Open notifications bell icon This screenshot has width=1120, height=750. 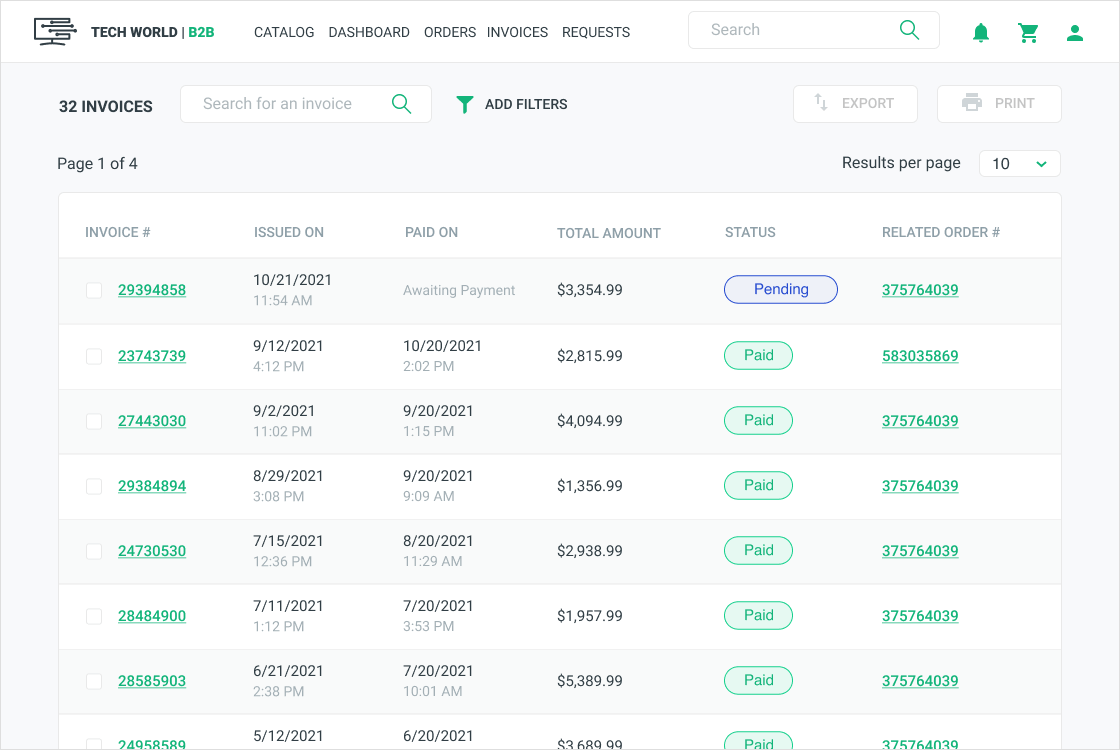(x=981, y=33)
